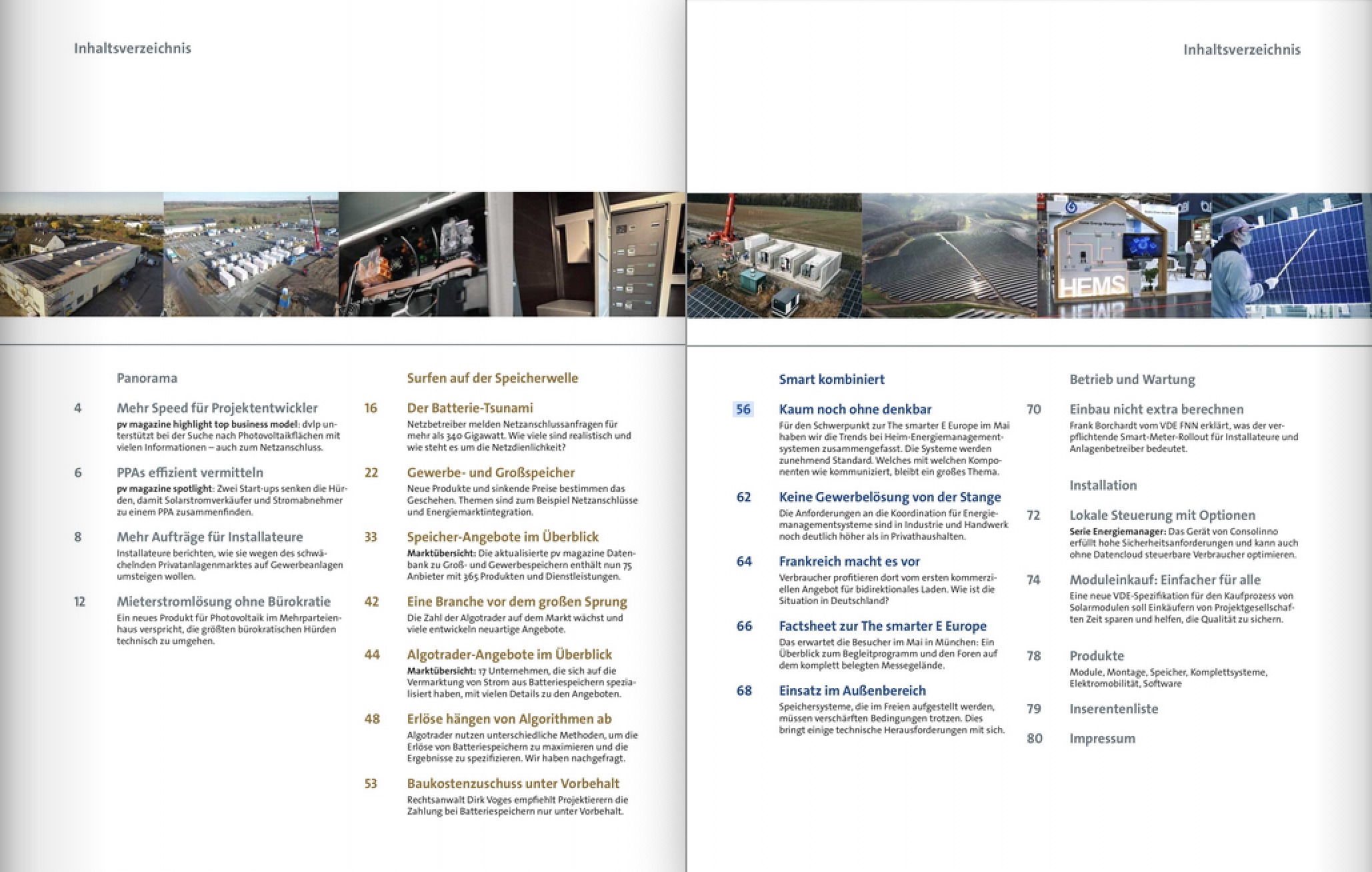1372x872 pixels.
Task: Open the 'Produkte' section entry
Action: click(1097, 656)
